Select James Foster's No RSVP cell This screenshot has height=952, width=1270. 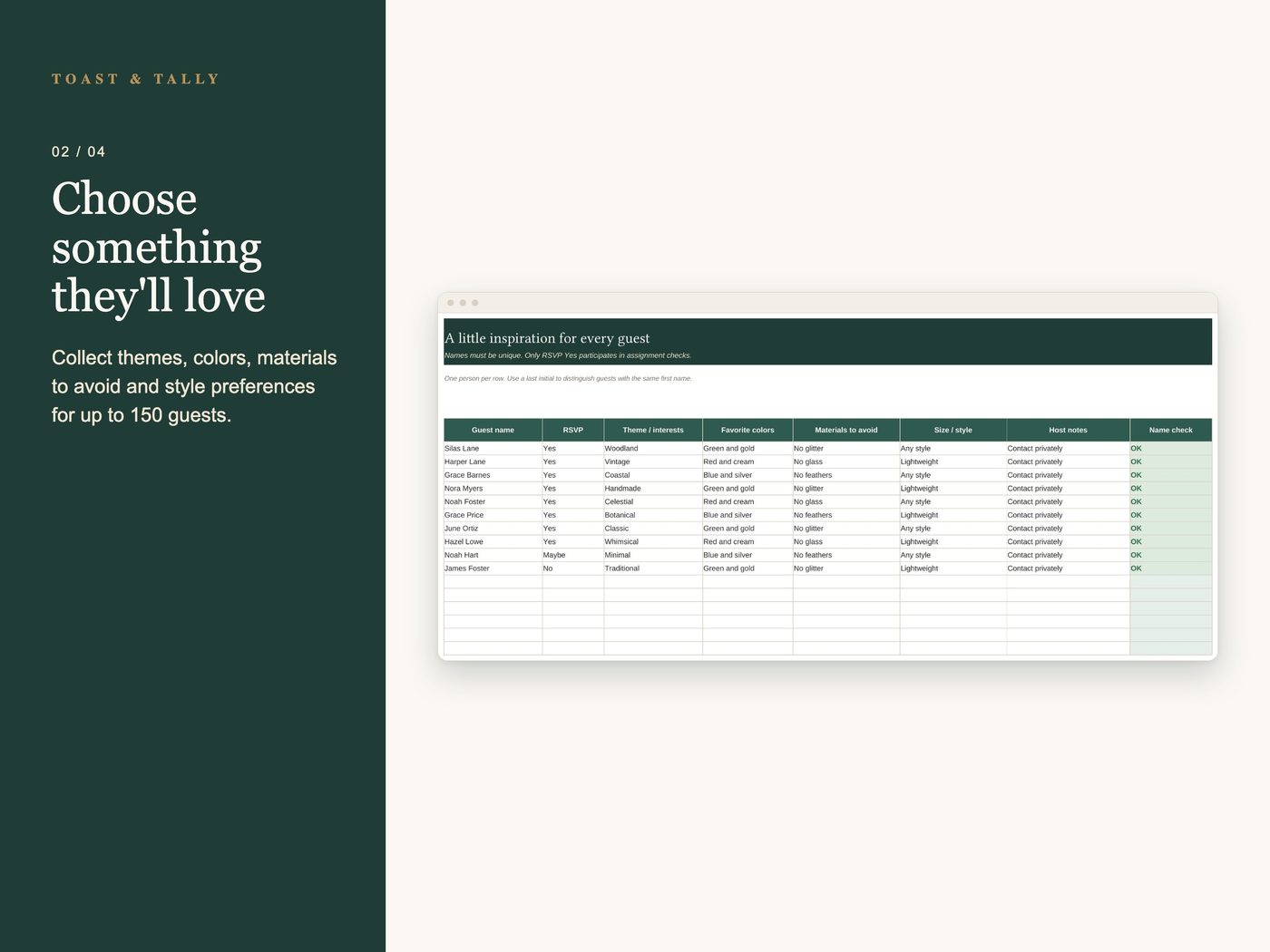(x=573, y=568)
